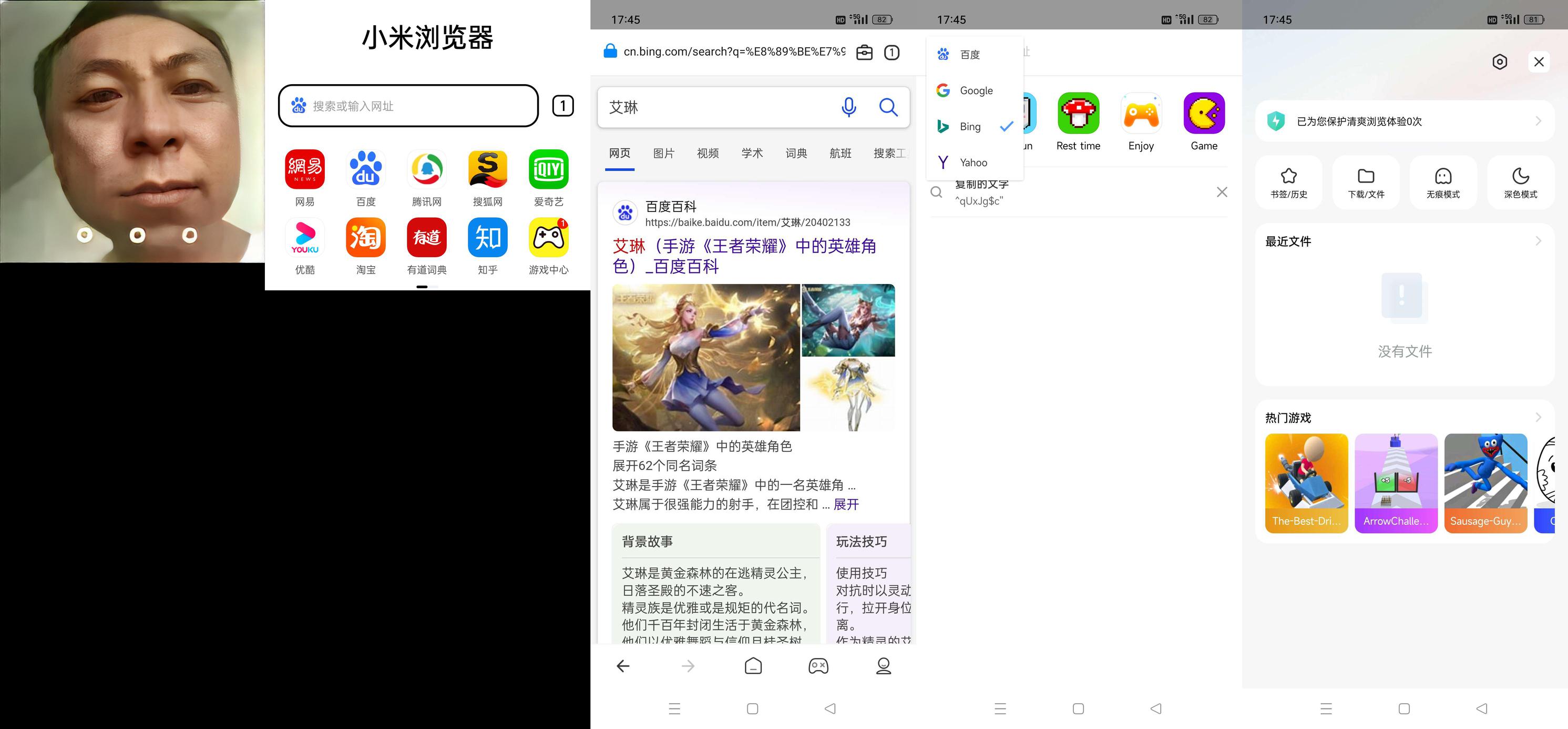Open the 知乎 shortcut
The width and height of the screenshot is (1568, 729).
(x=488, y=238)
